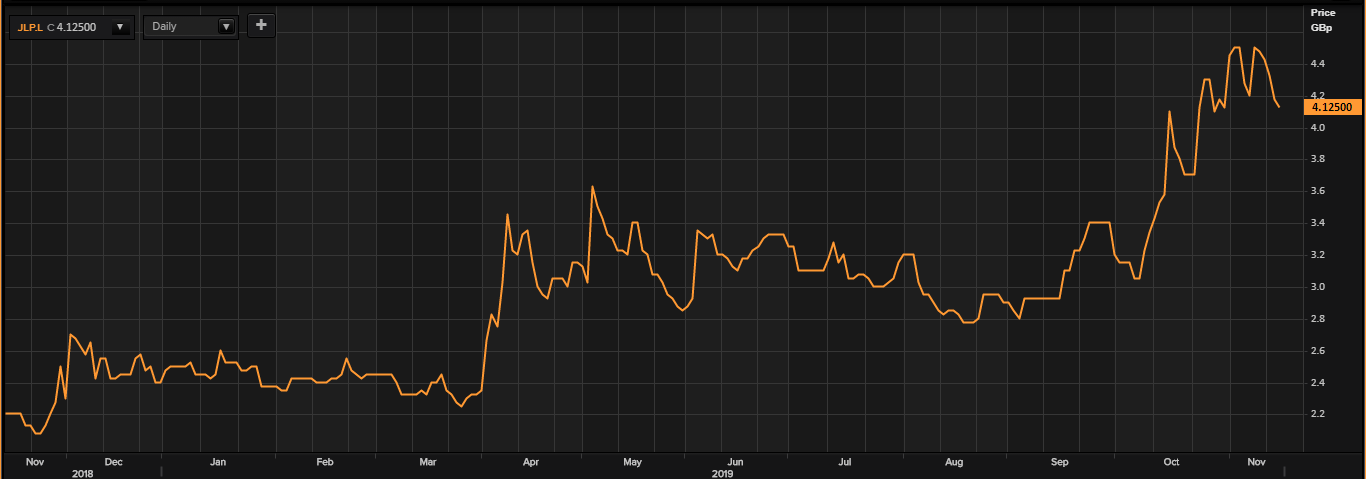
Task: Click the 4.4 price axis label
Action: [1317, 64]
